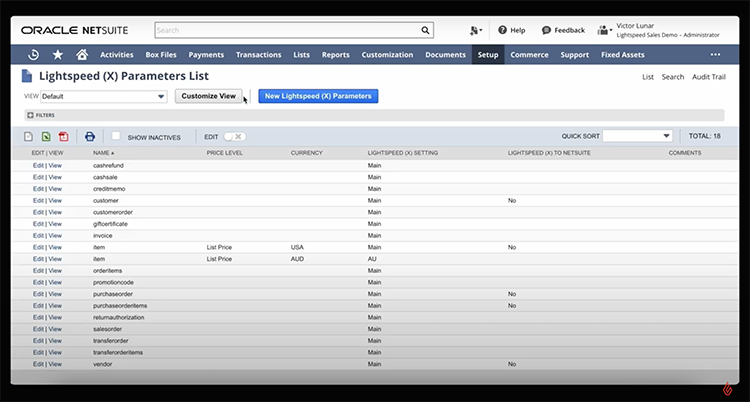
Task: Open the Transactions menu
Action: pyautogui.click(x=259, y=55)
